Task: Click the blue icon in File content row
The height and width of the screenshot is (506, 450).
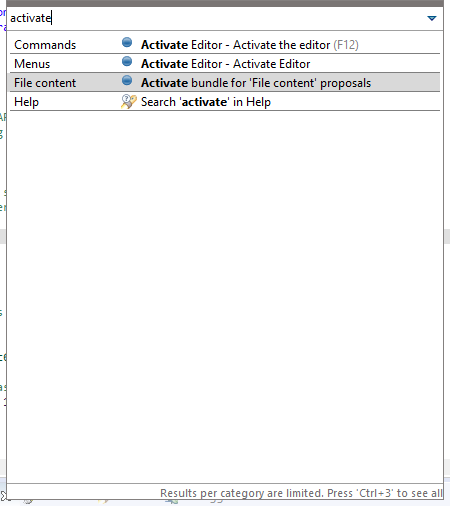Action: (127, 80)
